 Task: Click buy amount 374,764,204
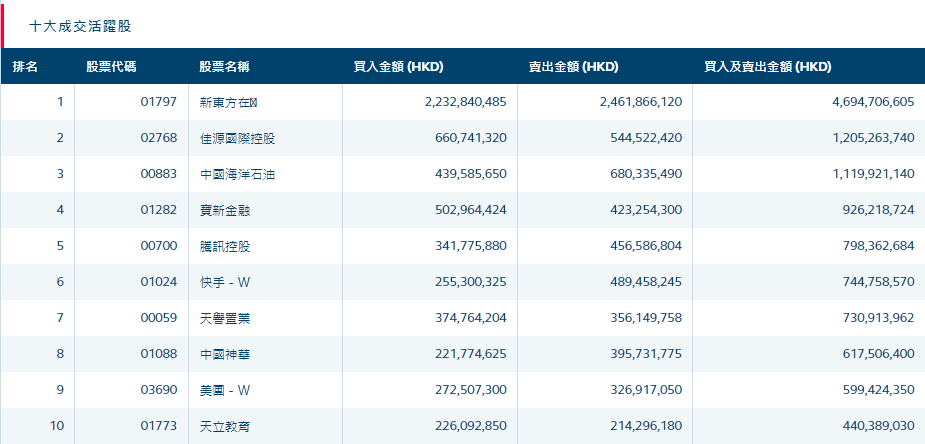[471, 318]
